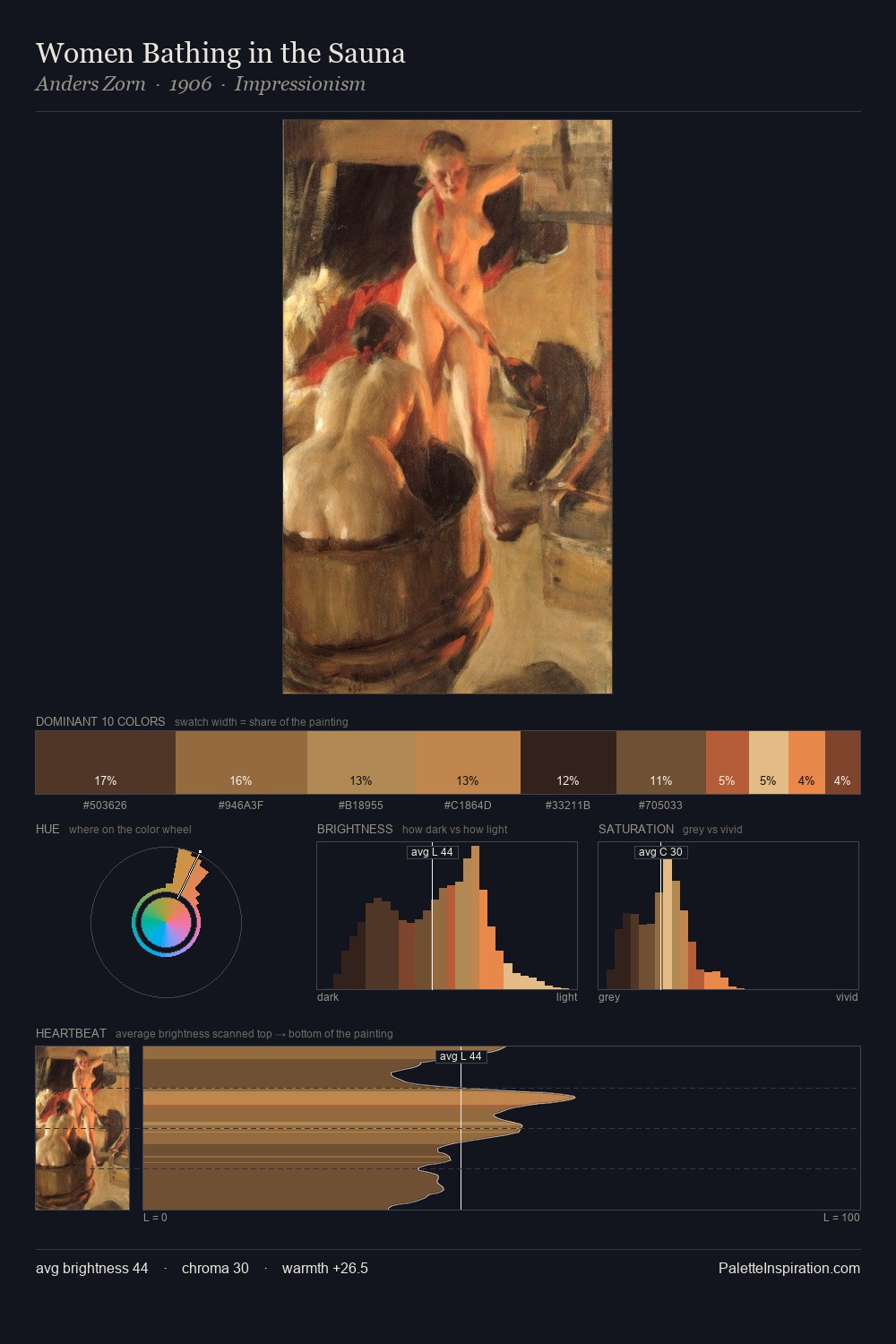The image size is (896, 1344).
Task: Click "average brightness scanned top → bottom" caption
Action: point(254,1034)
